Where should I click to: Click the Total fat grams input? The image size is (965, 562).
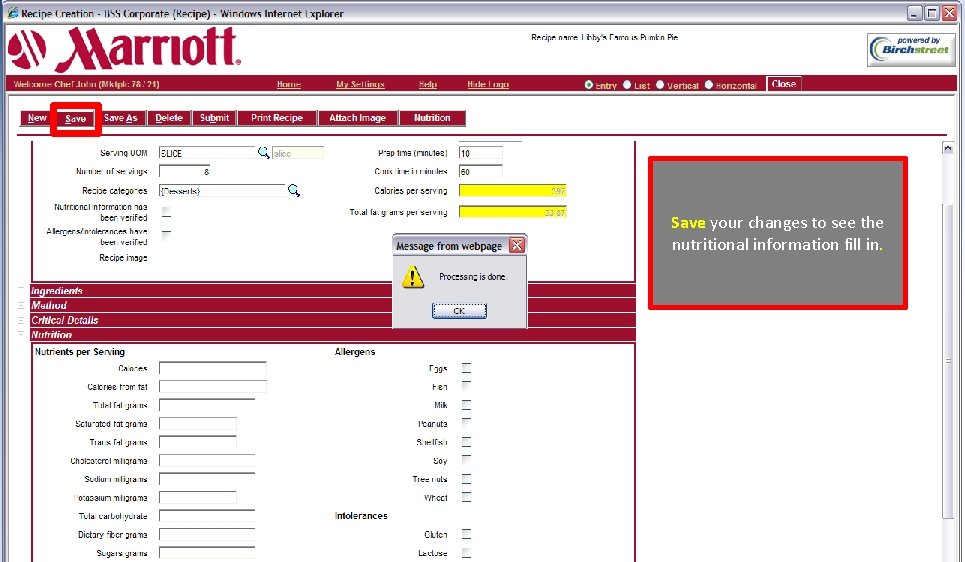207,405
